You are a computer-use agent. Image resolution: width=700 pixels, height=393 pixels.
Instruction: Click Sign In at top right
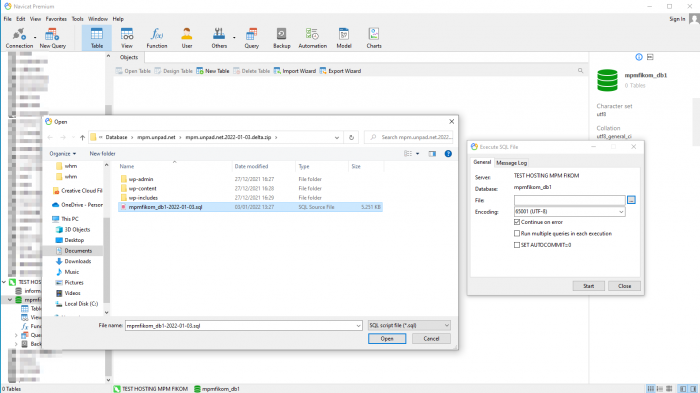click(677, 19)
